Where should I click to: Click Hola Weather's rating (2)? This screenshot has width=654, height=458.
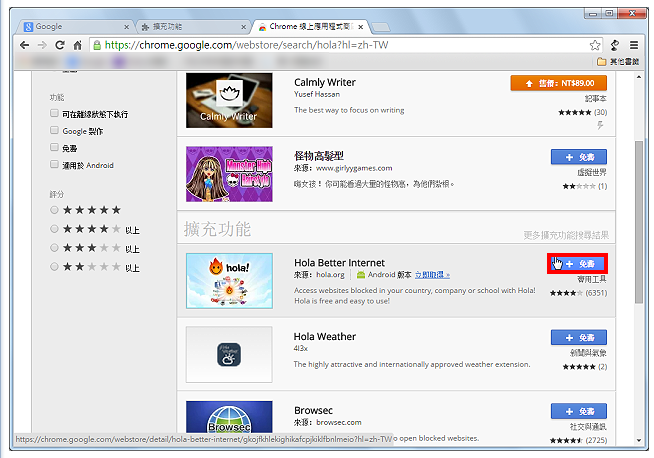[x=585, y=367]
